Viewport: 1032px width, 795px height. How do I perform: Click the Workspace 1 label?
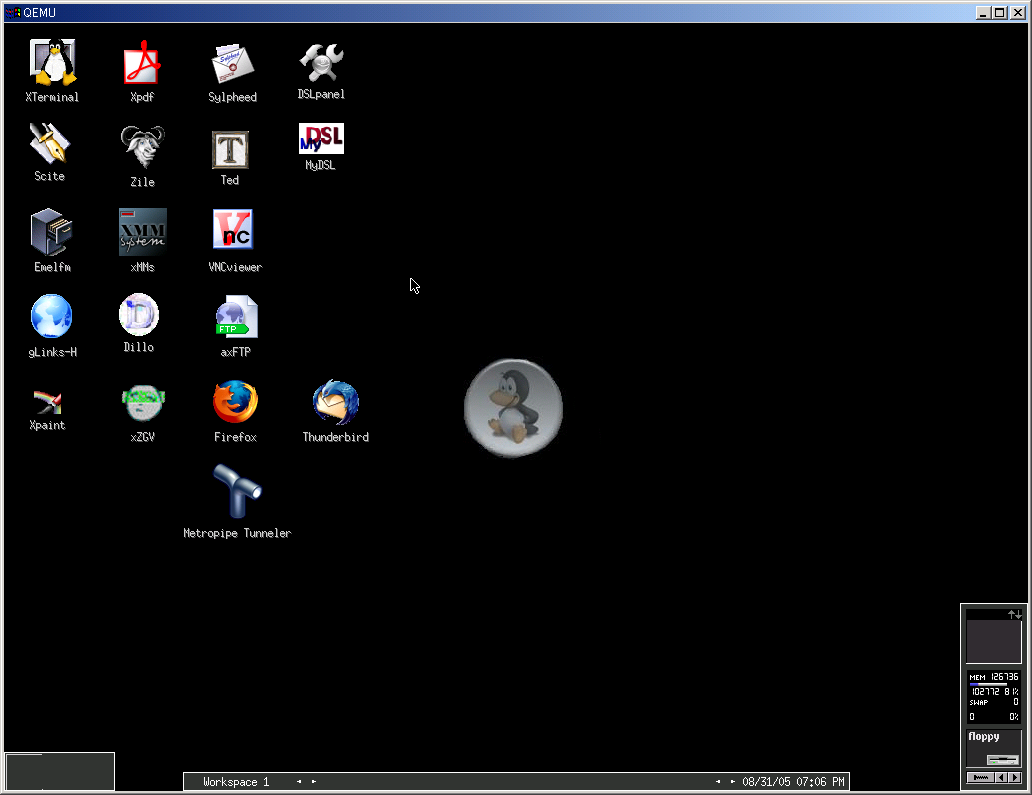(236, 782)
